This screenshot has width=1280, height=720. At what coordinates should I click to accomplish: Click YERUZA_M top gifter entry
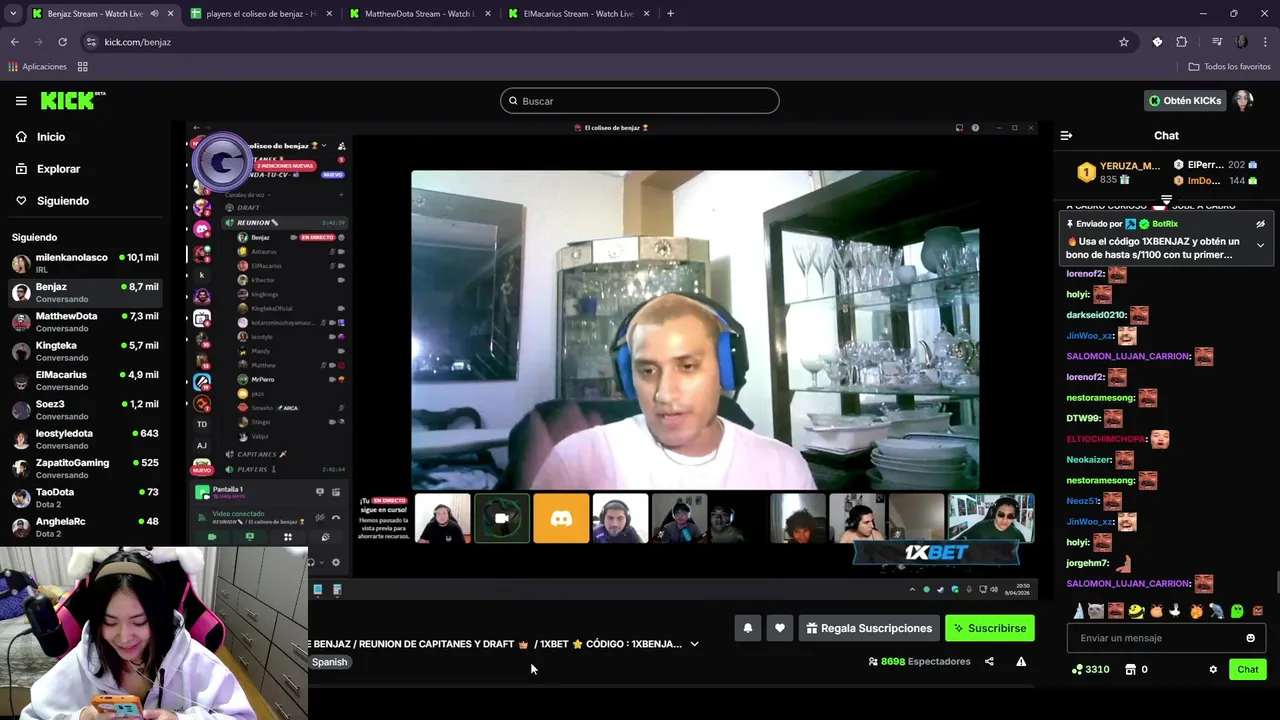[1118, 173]
